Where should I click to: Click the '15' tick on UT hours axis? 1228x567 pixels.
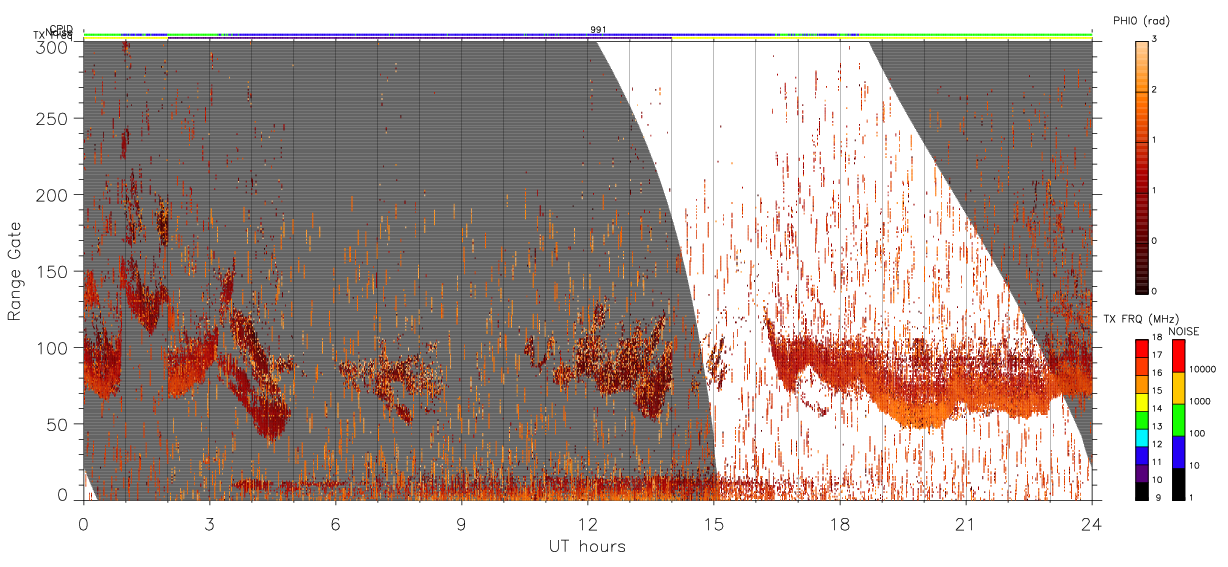coord(714,524)
